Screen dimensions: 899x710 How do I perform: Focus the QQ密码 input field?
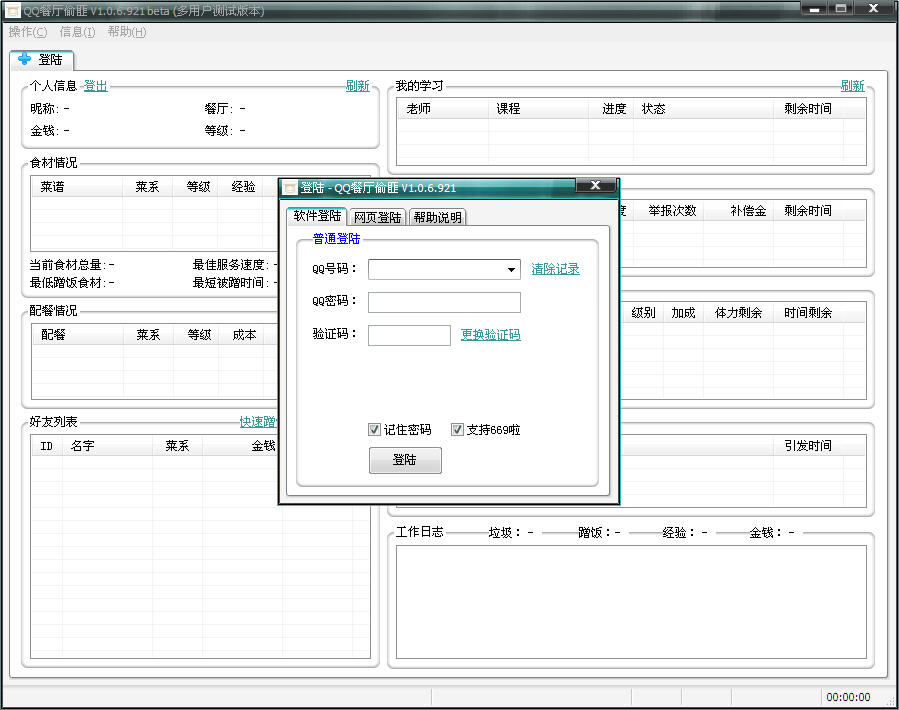[x=444, y=303]
